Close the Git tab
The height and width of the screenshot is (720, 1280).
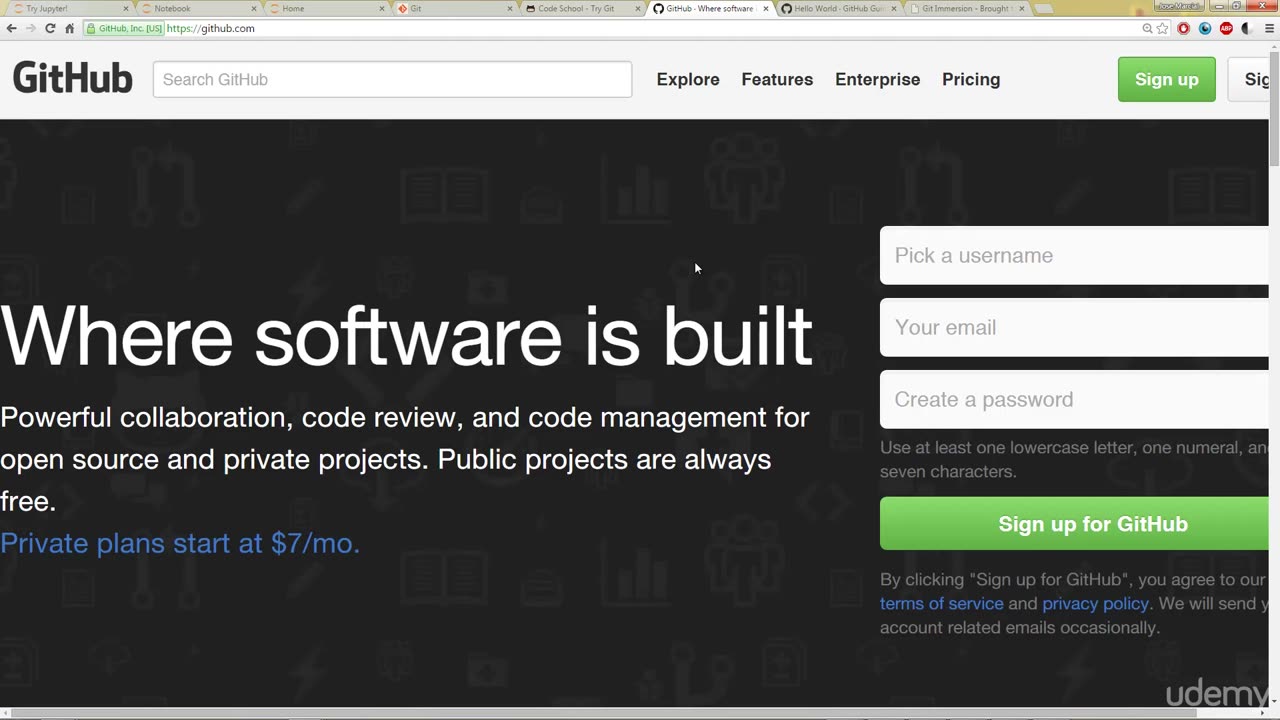(x=510, y=8)
